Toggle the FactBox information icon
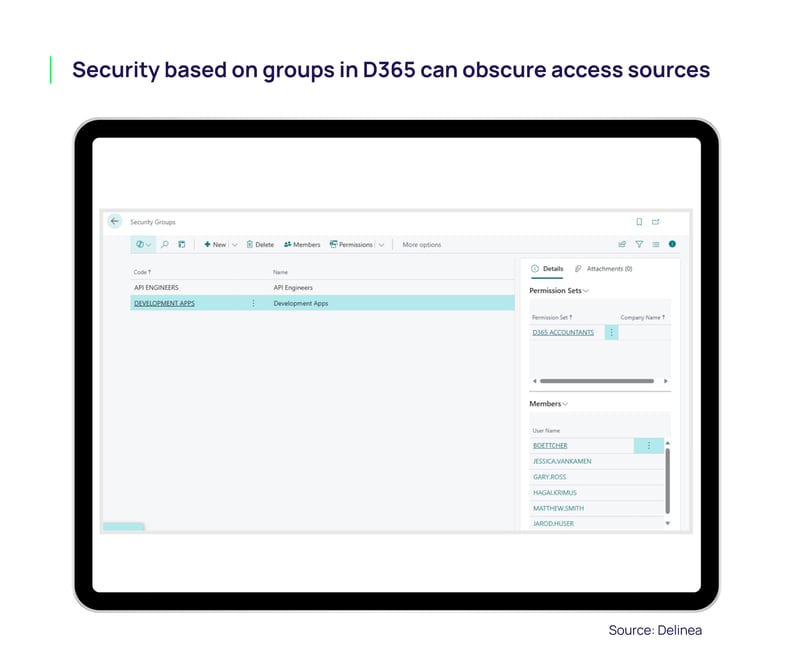This screenshot has height=668, width=800. tap(672, 244)
